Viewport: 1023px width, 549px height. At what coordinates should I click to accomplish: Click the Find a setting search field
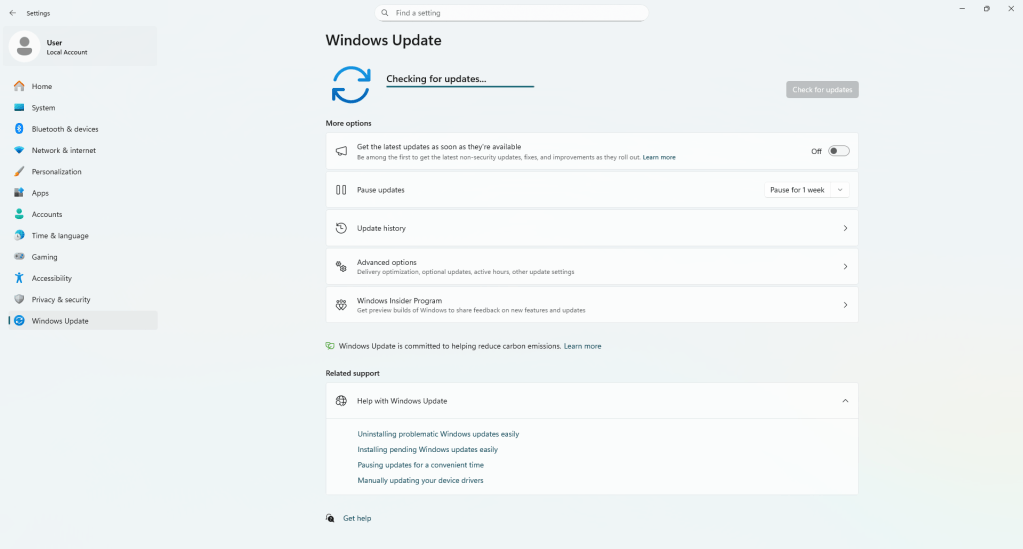coord(512,13)
